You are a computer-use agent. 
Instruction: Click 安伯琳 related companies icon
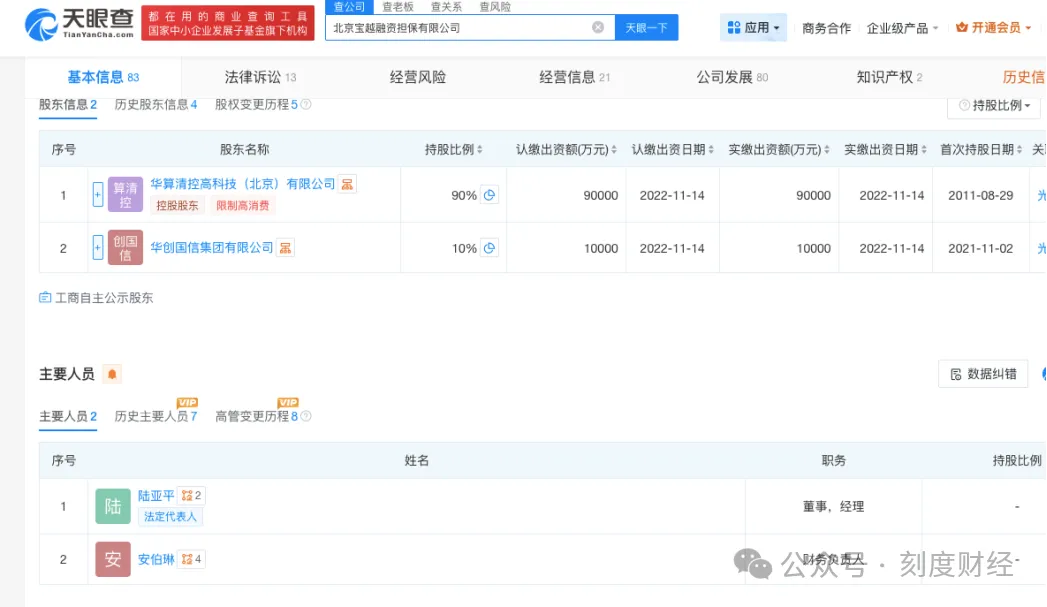(x=191, y=559)
